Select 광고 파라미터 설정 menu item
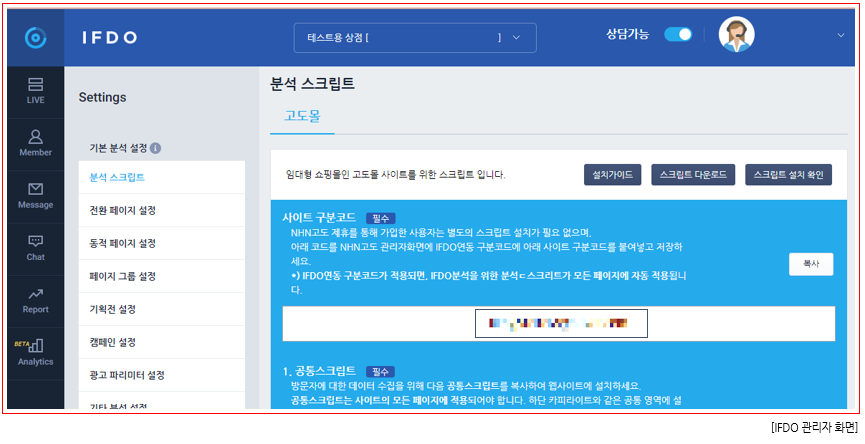 tap(162, 376)
